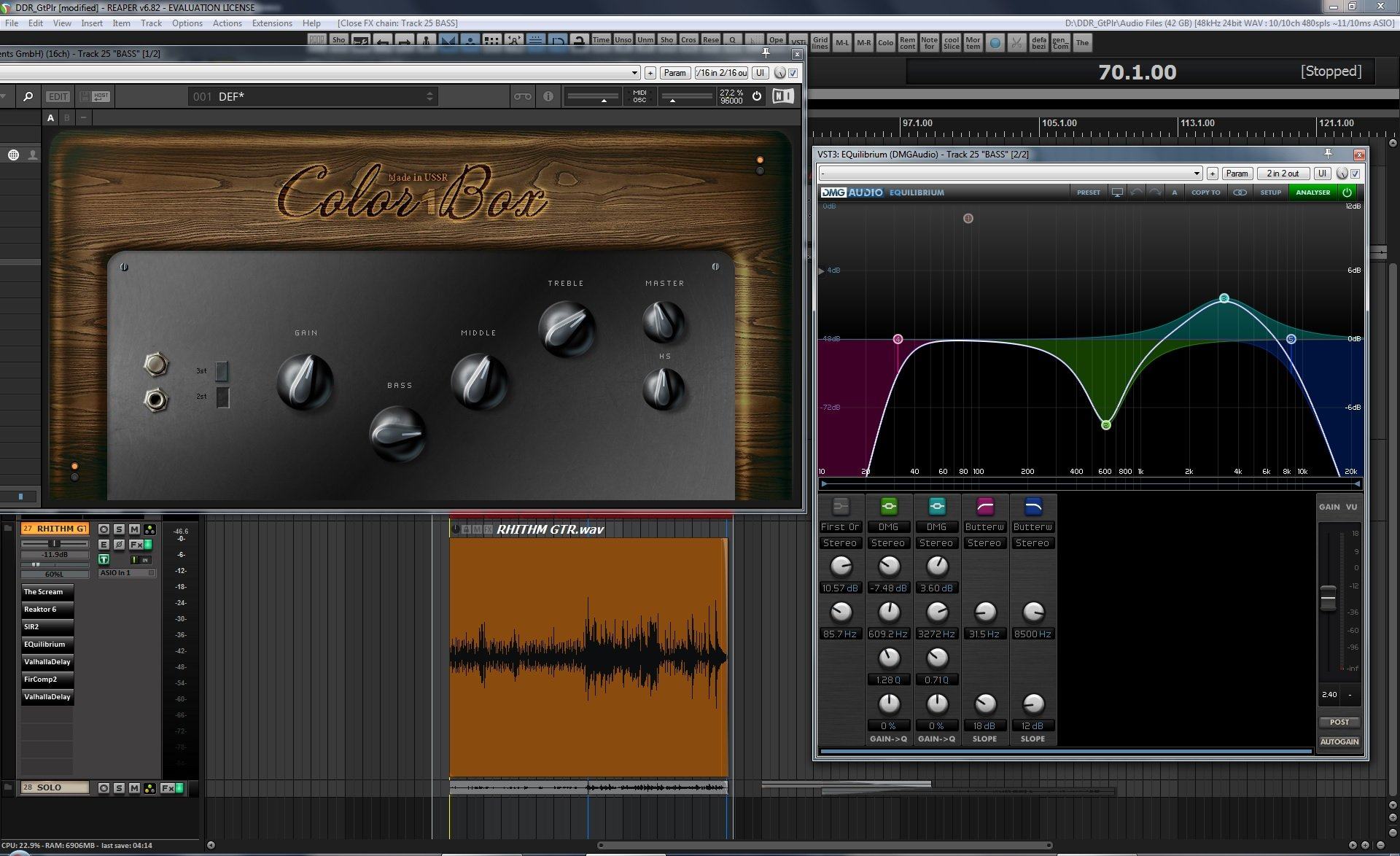This screenshot has height=856, width=1400.
Task: Arm record on RHITHM GTR track
Action: 104,529
